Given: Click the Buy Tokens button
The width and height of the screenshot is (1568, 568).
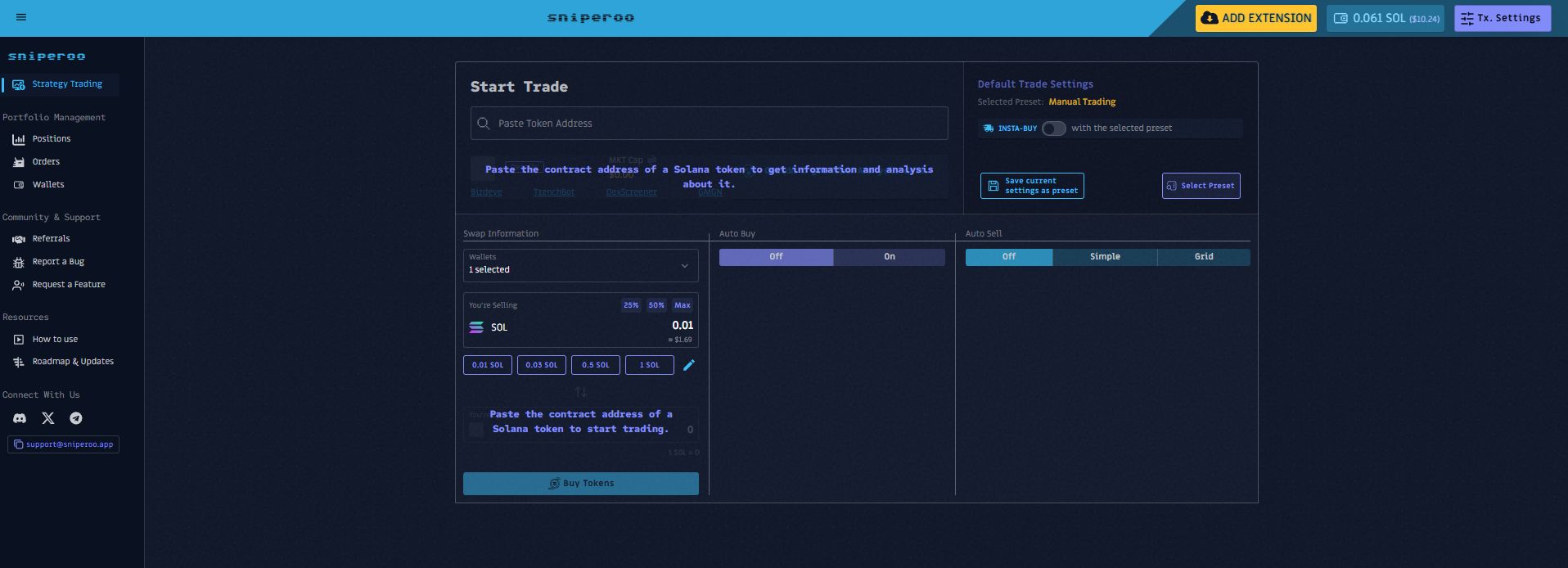Looking at the screenshot, I should [580, 484].
